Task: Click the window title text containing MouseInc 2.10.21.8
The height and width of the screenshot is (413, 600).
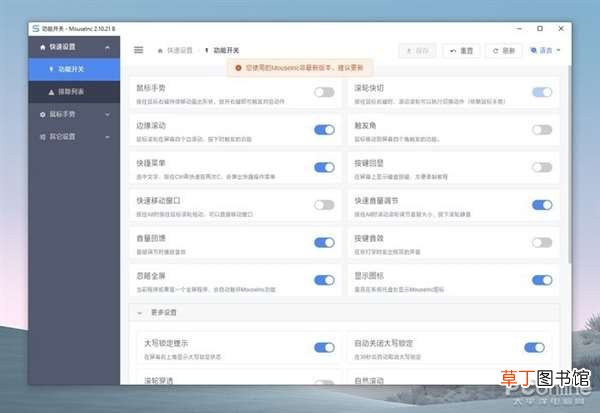Action: pyautogui.click(x=78, y=29)
